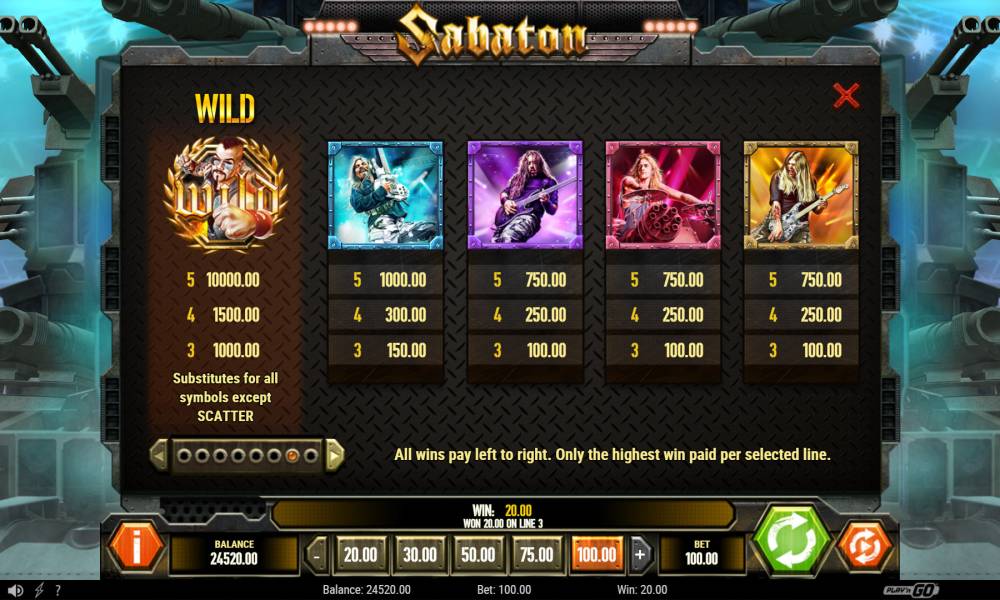Set bet to 50.00
The width and height of the screenshot is (1000, 600).
tap(478, 555)
